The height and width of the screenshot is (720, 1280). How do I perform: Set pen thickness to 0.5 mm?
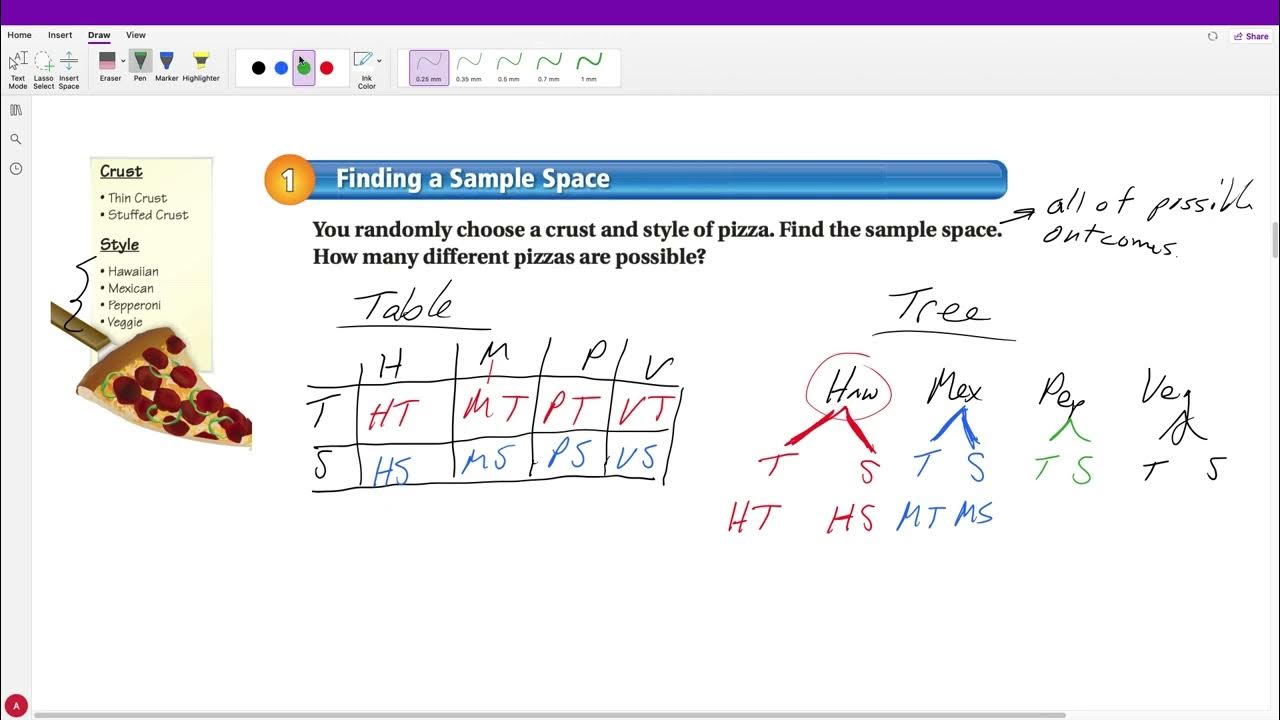(x=509, y=68)
